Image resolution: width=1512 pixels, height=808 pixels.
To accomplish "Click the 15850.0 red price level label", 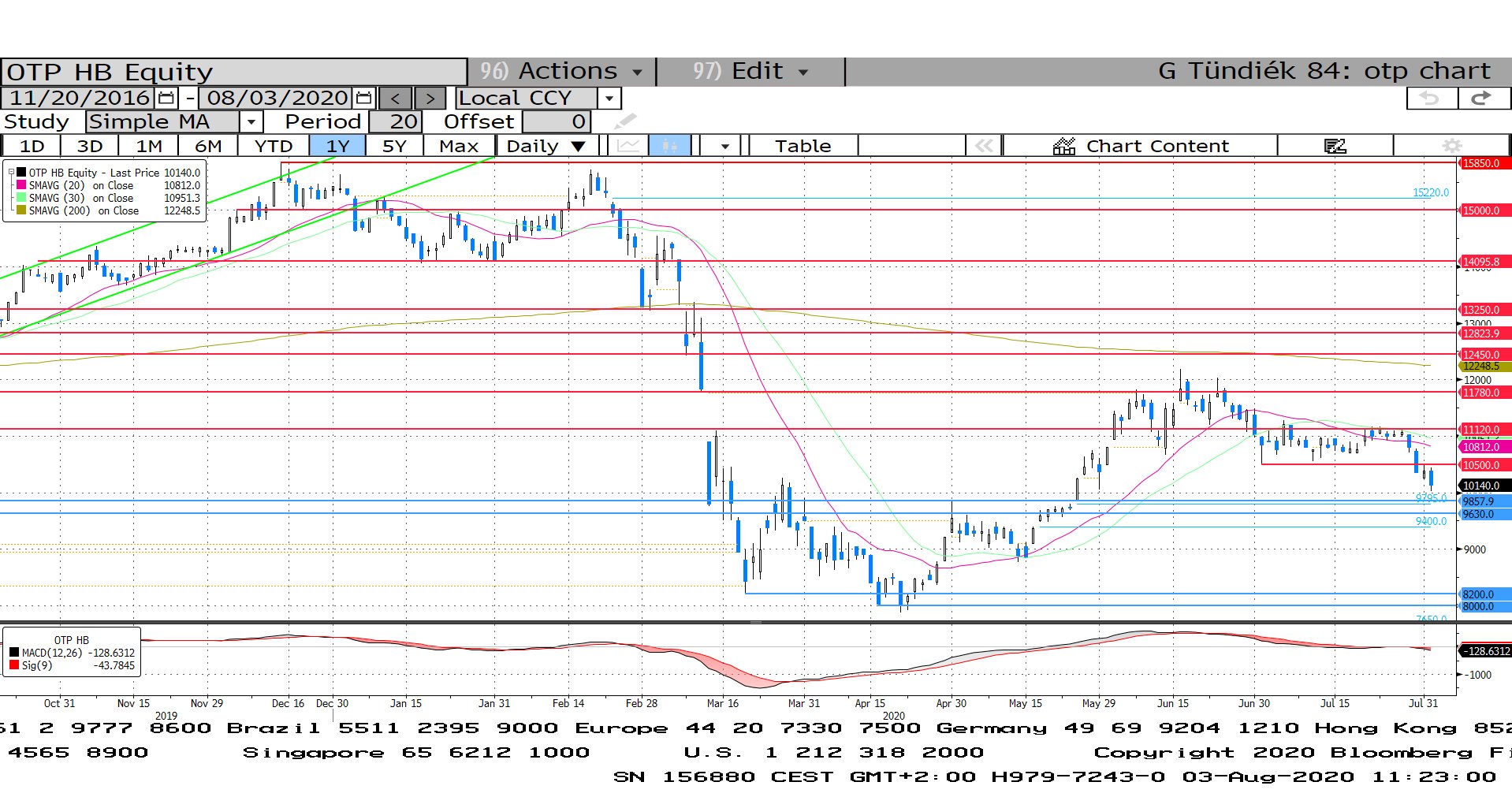I will [1485, 163].
